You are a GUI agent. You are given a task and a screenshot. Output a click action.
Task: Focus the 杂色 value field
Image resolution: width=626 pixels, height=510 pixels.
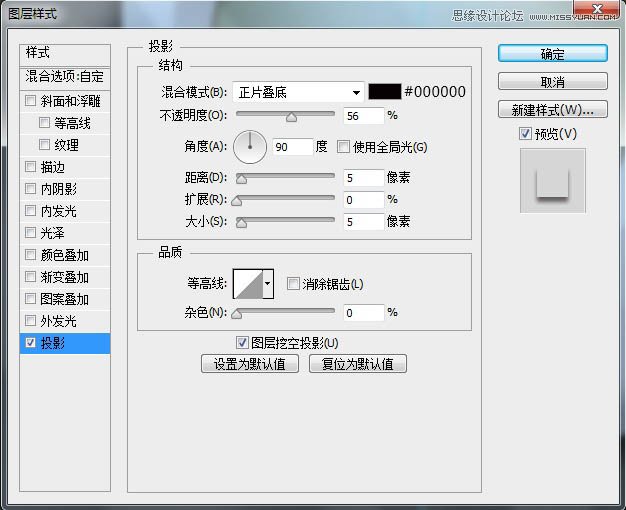pyautogui.click(x=364, y=313)
